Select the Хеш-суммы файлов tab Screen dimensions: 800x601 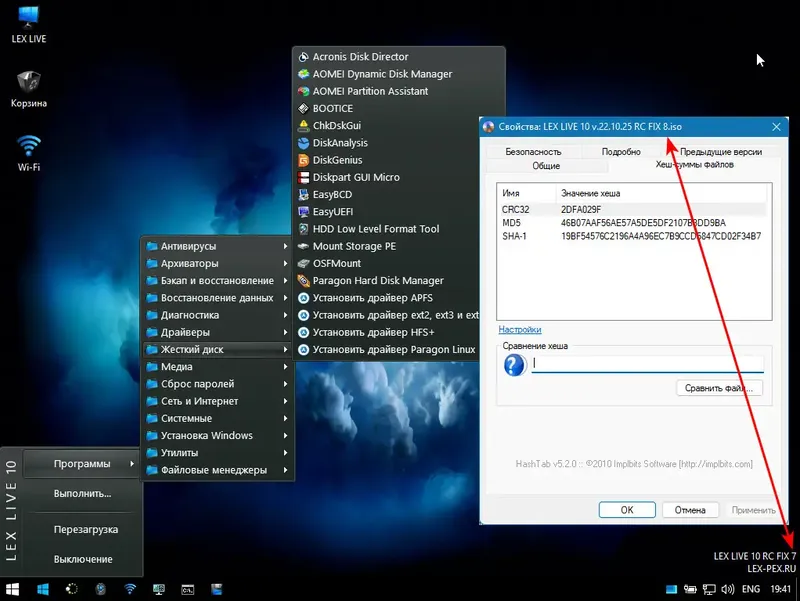click(694, 164)
